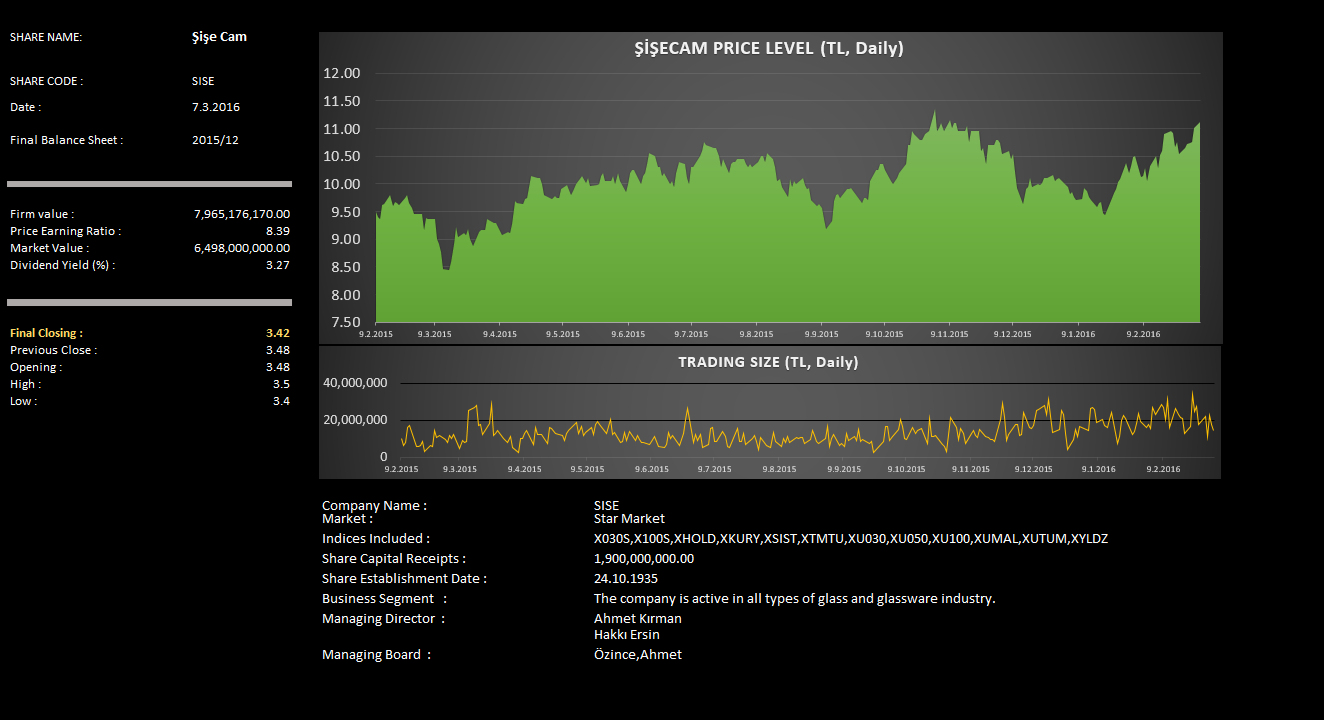Image resolution: width=1324 pixels, height=720 pixels.
Task: Click the Dividend Yield value 3.27
Action: (x=278, y=265)
